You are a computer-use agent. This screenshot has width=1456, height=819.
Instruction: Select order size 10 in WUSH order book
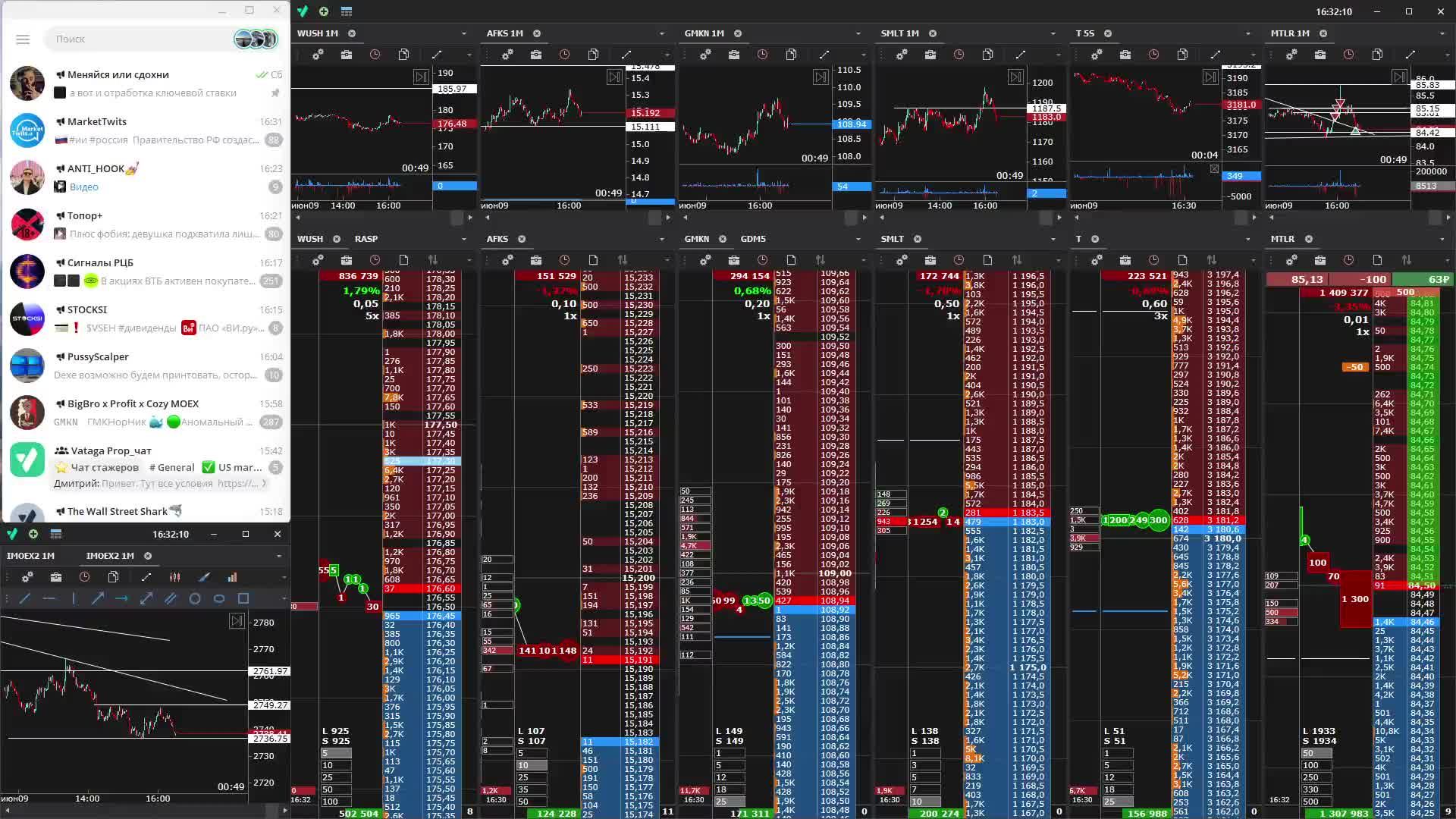335,765
